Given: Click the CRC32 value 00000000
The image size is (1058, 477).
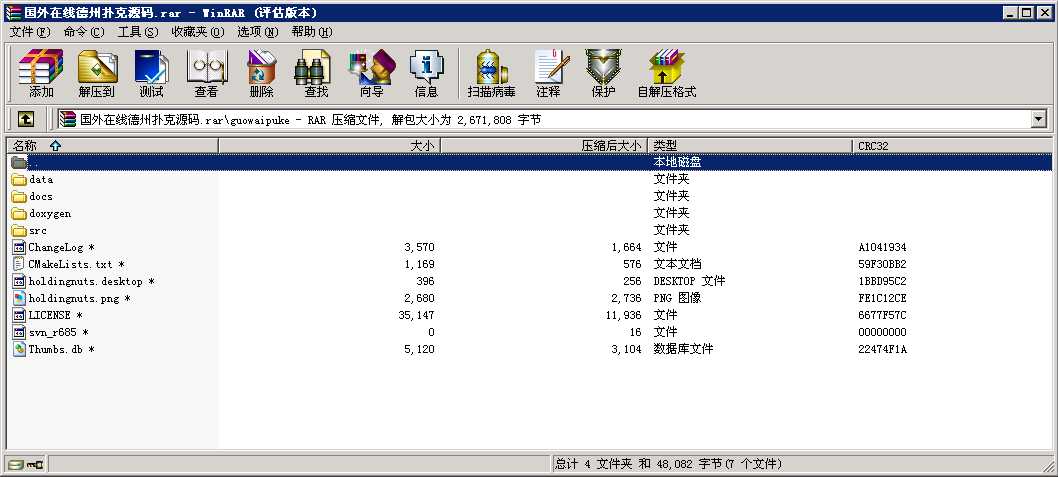Looking at the screenshot, I should [x=882, y=333].
